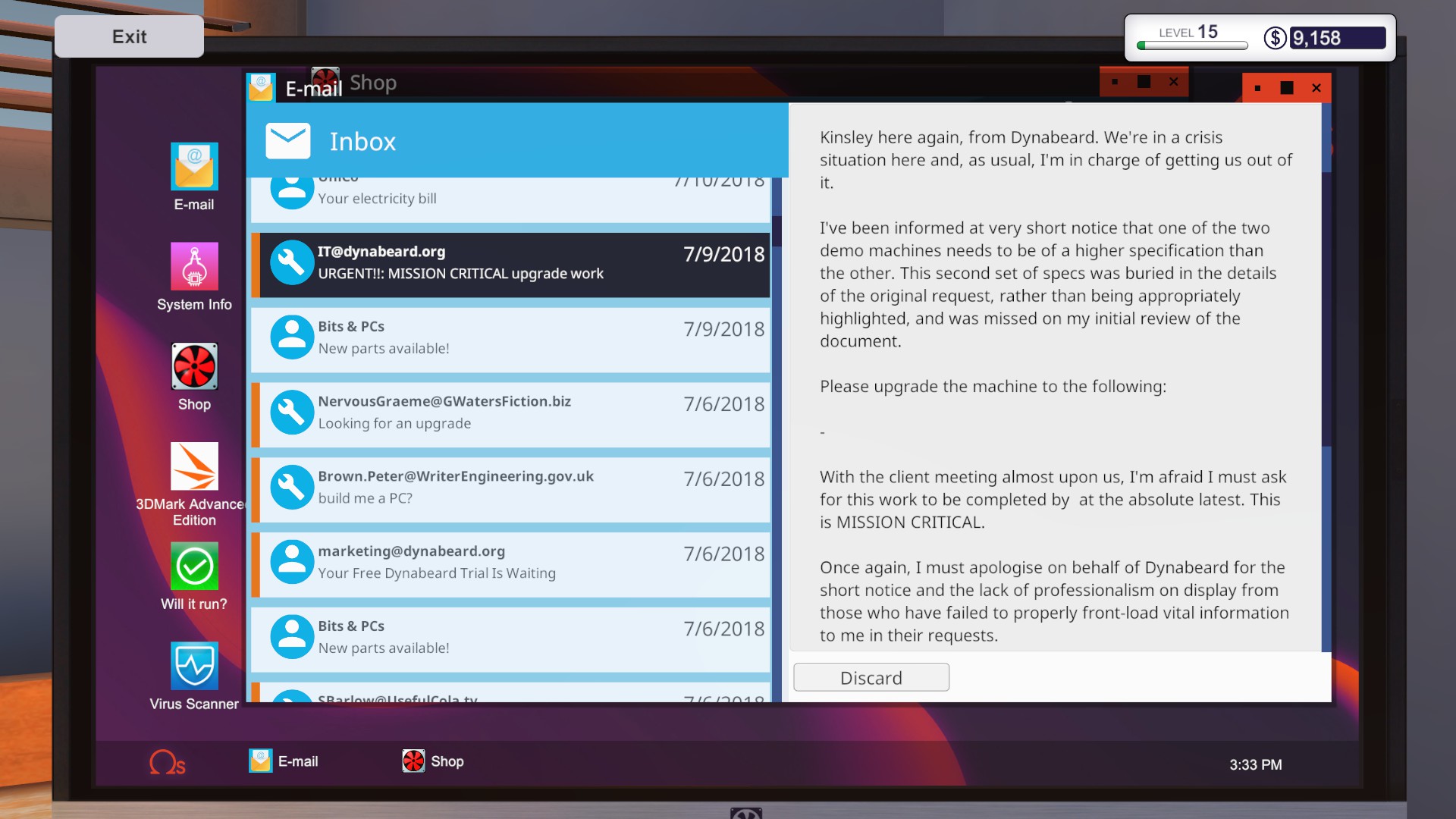Click avatar icon of 7/9/2018 Bits & PCs email
This screenshot has width=1456, height=819.
292,337
